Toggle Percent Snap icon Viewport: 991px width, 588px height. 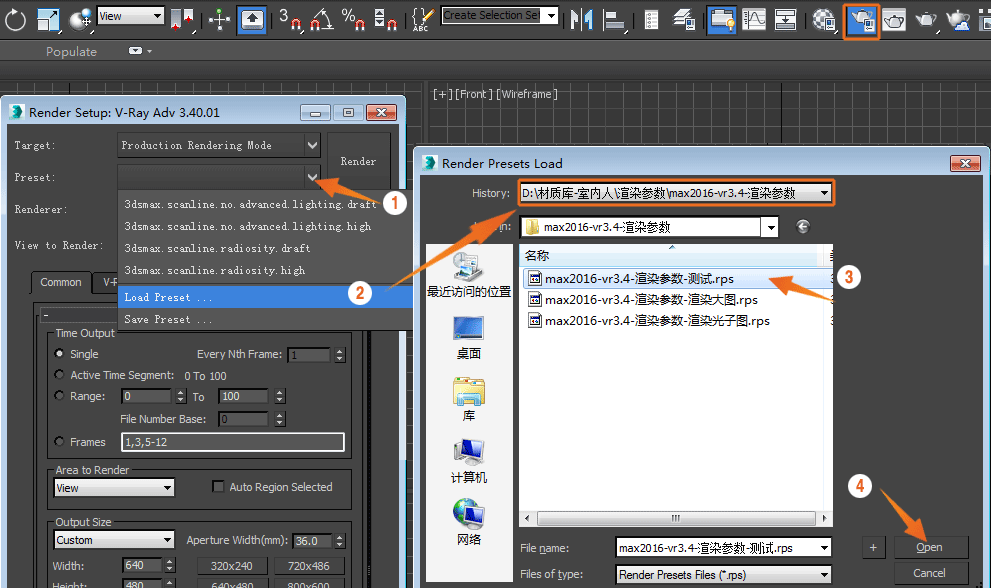tap(353, 20)
